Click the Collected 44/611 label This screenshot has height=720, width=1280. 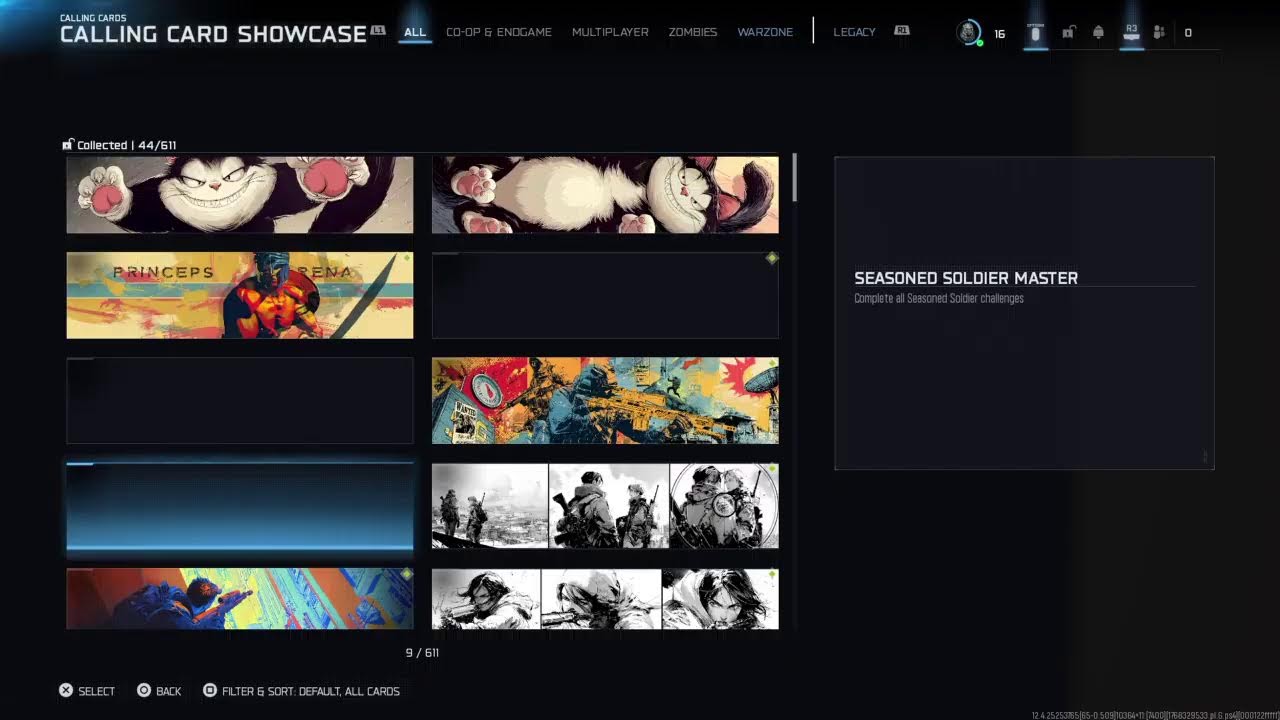[x=126, y=145]
